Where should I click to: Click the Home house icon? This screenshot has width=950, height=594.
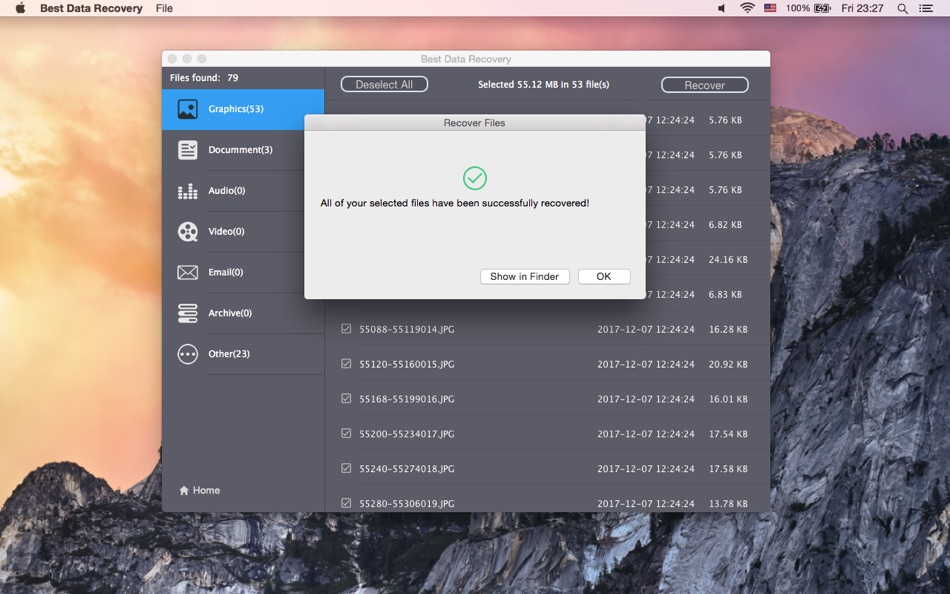184,490
